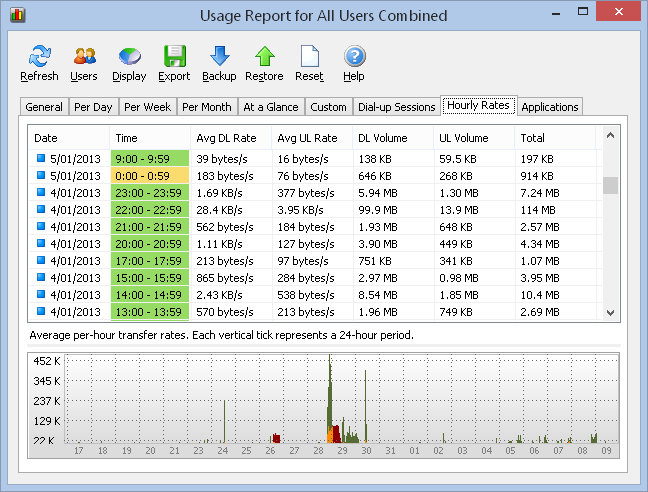The width and height of the screenshot is (648, 492).
Task: Click blue square icon in 22:00 - 22:59 row
Action: (40, 209)
